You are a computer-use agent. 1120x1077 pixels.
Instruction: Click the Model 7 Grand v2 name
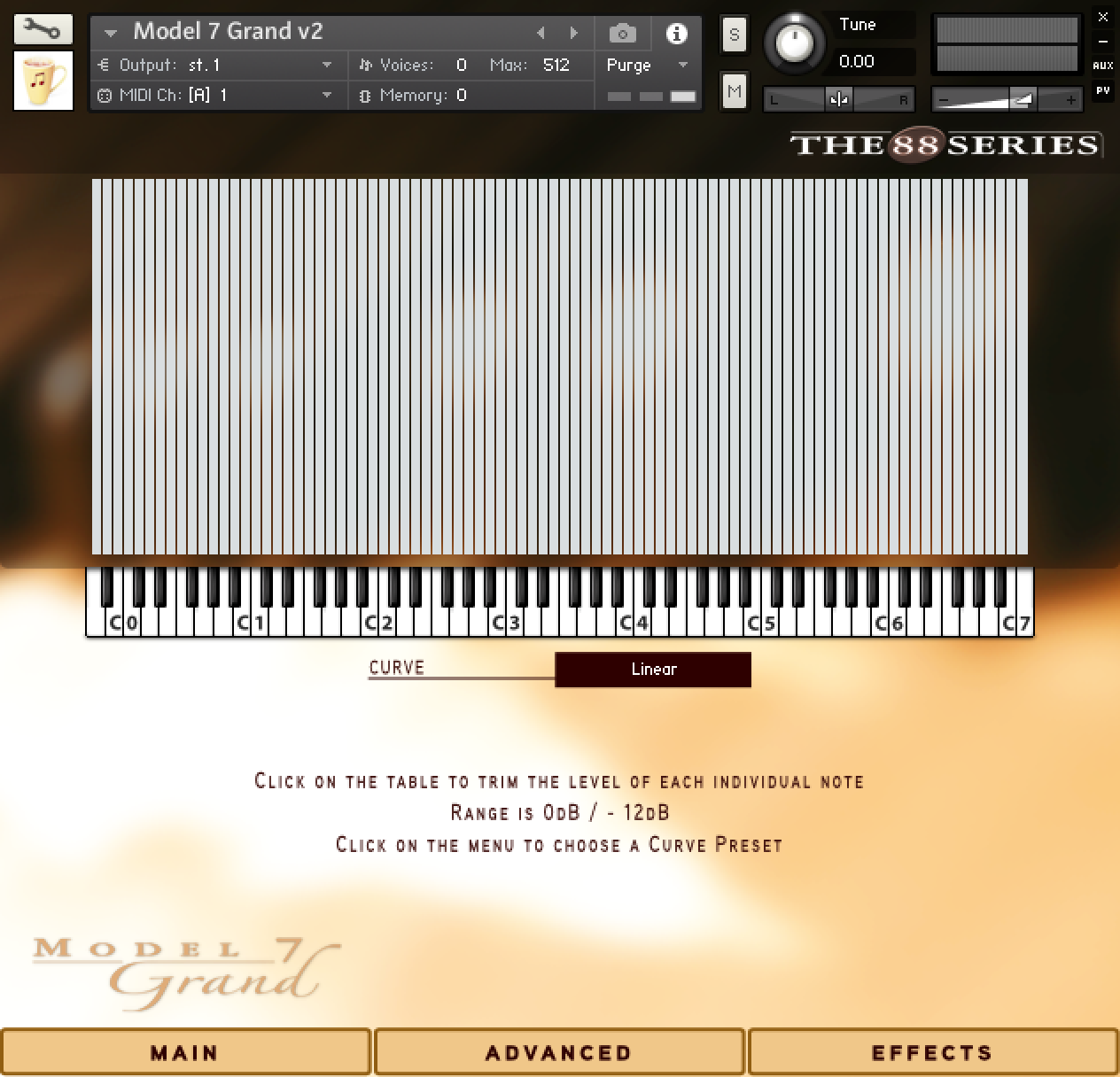228,31
